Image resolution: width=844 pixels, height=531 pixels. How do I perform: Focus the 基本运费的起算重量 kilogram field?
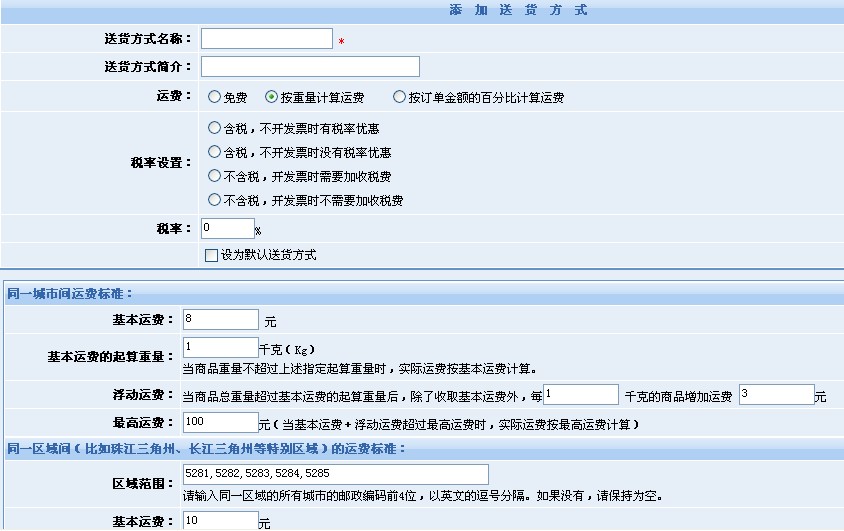(220, 348)
